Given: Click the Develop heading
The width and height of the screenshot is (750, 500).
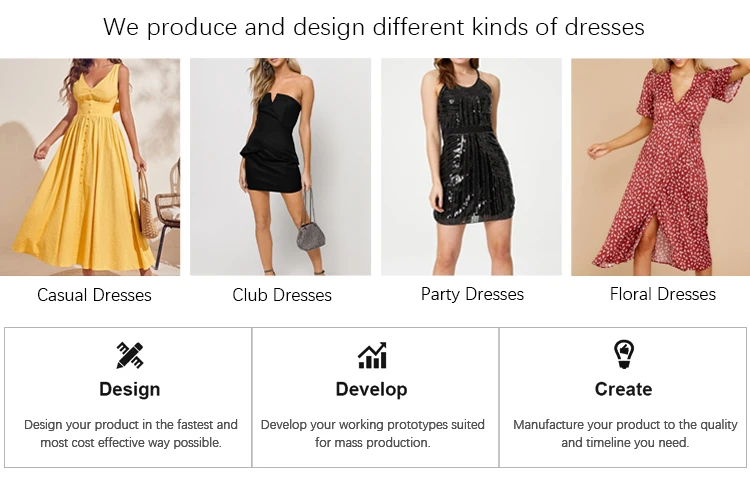Looking at the screenshot, I should 372,389.
